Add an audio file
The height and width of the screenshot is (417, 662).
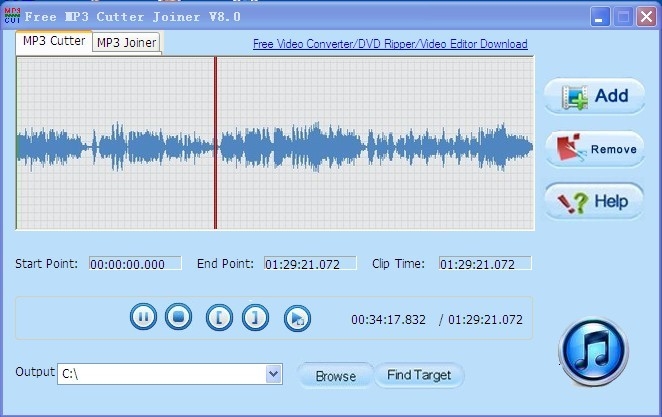(x=595, y=97)
